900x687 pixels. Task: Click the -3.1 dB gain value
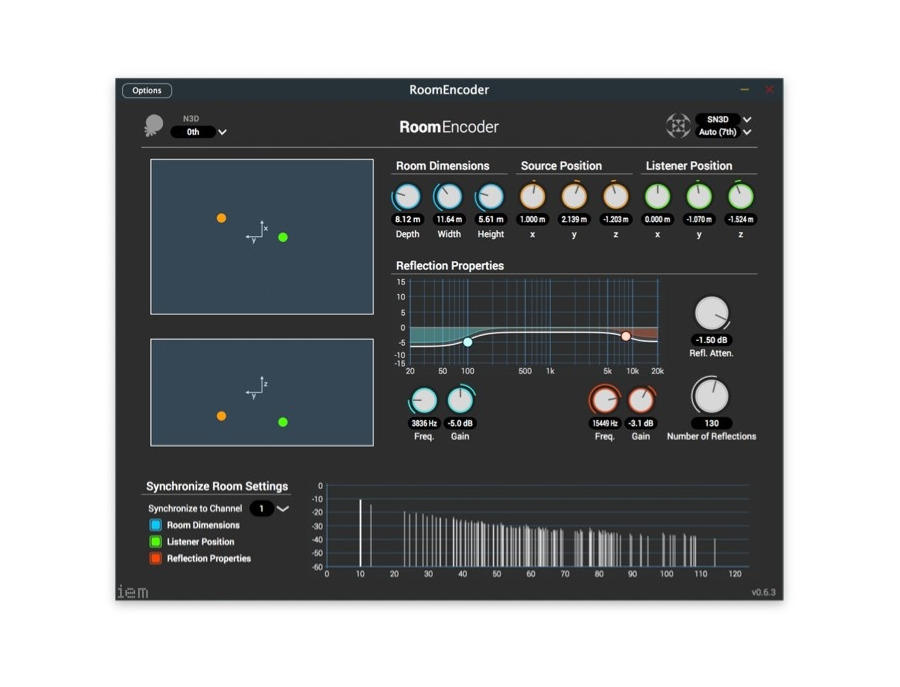[641, 423]
